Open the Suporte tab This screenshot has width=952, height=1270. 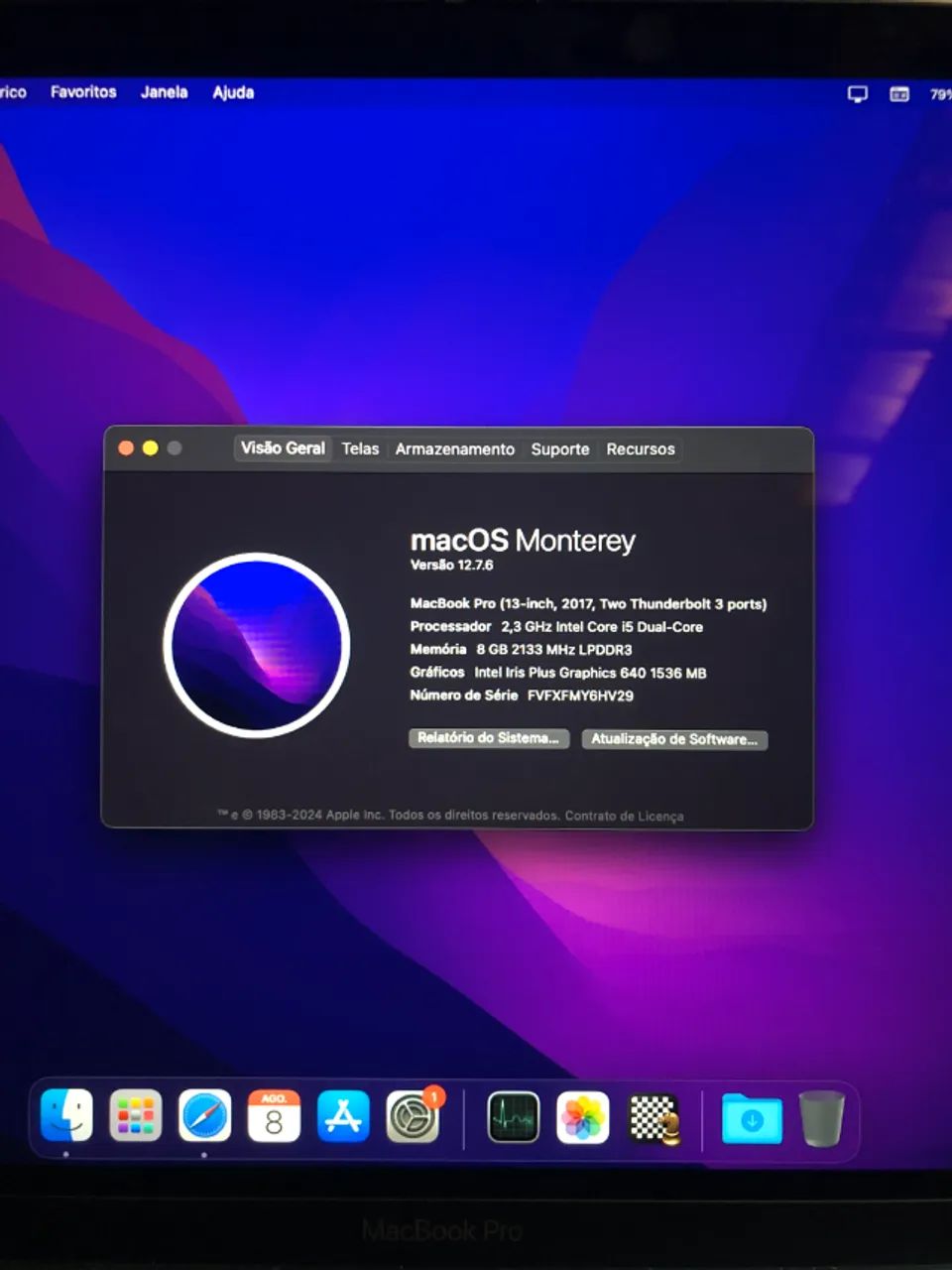point(560,449)
